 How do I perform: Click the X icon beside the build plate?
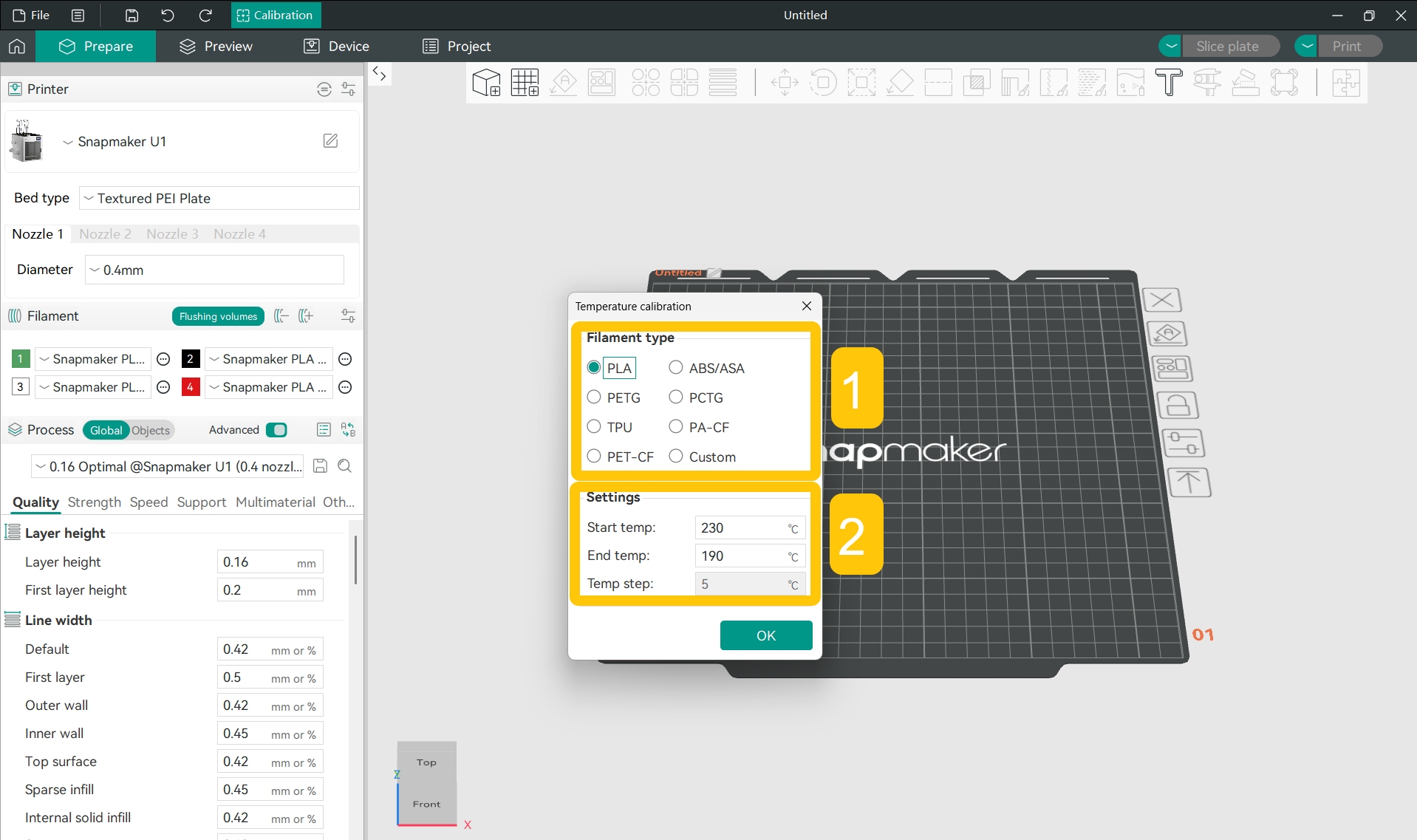(x=1162, y=300)
